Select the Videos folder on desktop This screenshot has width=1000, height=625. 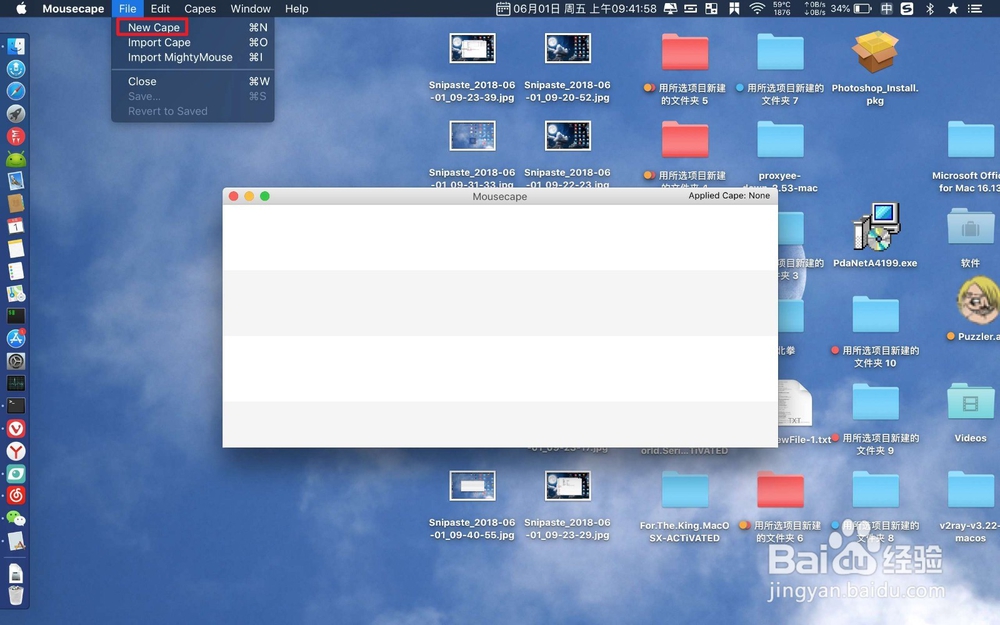[x=970, y=404]
